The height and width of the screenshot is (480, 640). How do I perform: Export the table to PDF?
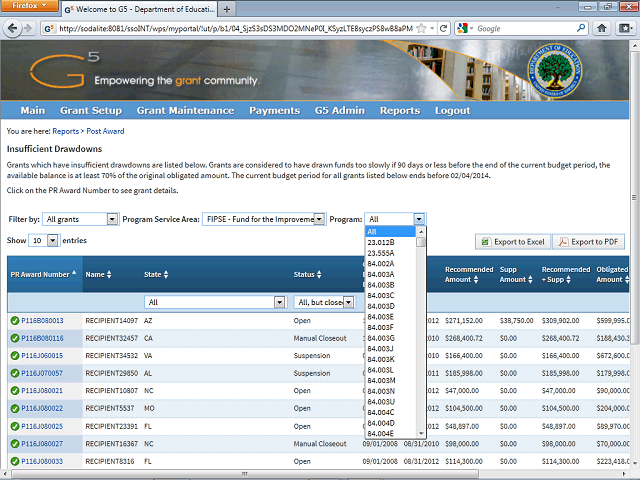coord(587,242)
